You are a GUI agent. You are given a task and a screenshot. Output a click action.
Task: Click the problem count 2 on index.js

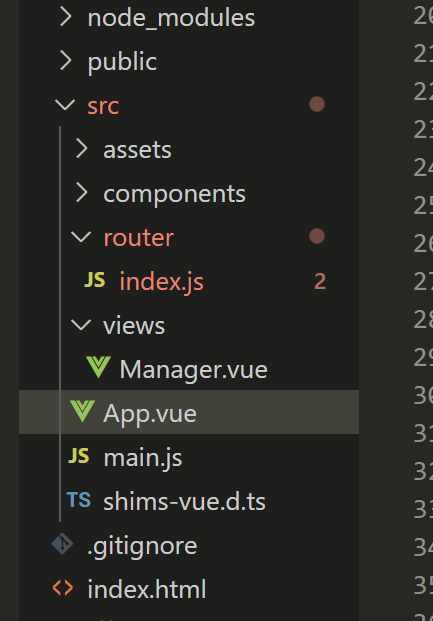click(x=320, y=282)
